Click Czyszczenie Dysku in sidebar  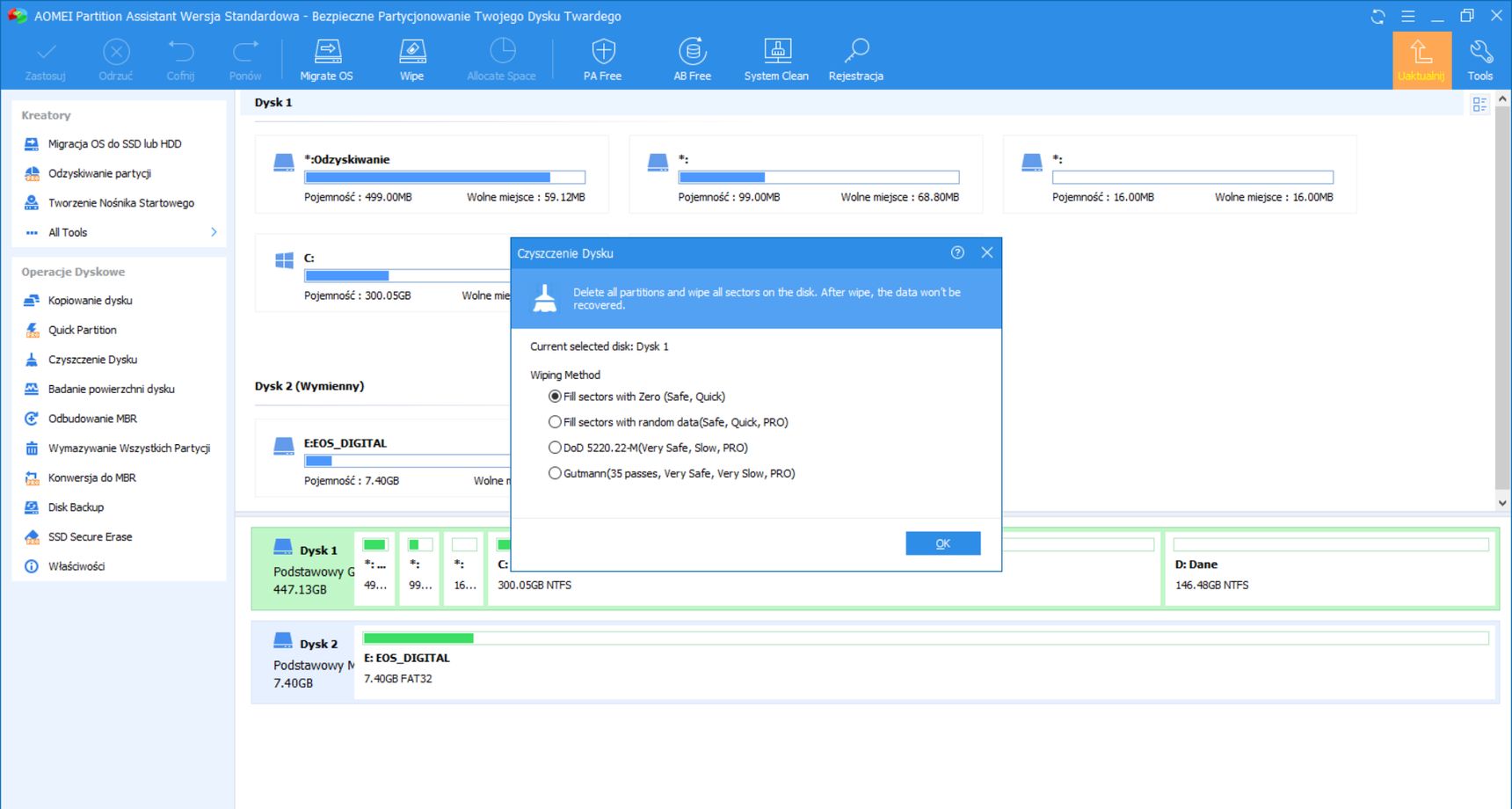point(92,360)
